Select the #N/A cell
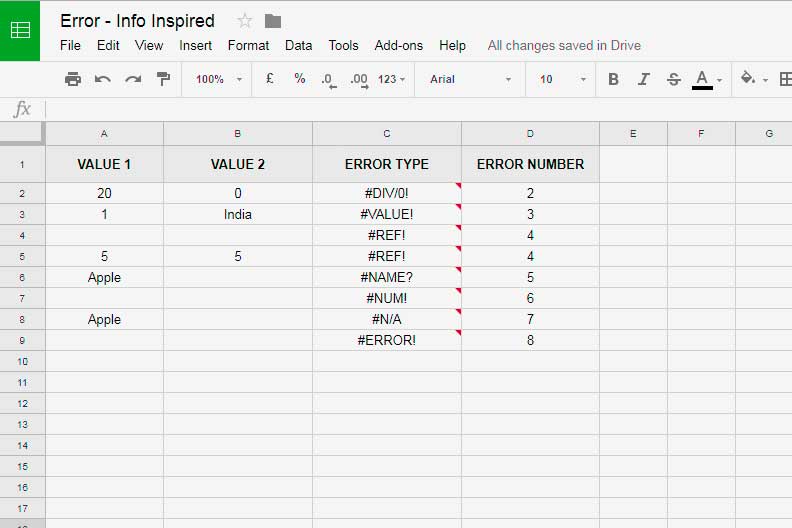The width and height of the screenshot is (792, 528). click(x=386, y=319)
